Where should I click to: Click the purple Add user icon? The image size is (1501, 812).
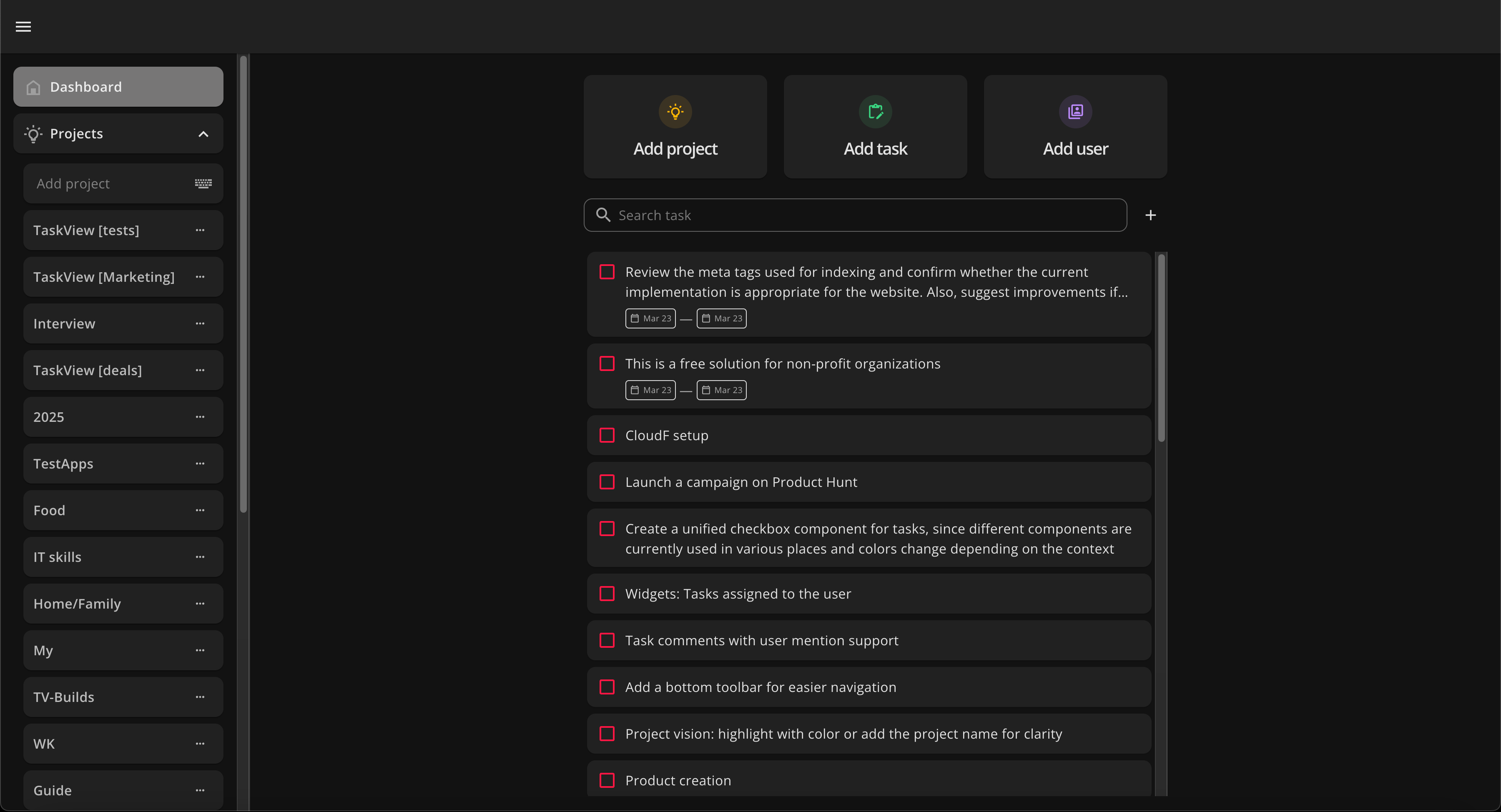1075,111
